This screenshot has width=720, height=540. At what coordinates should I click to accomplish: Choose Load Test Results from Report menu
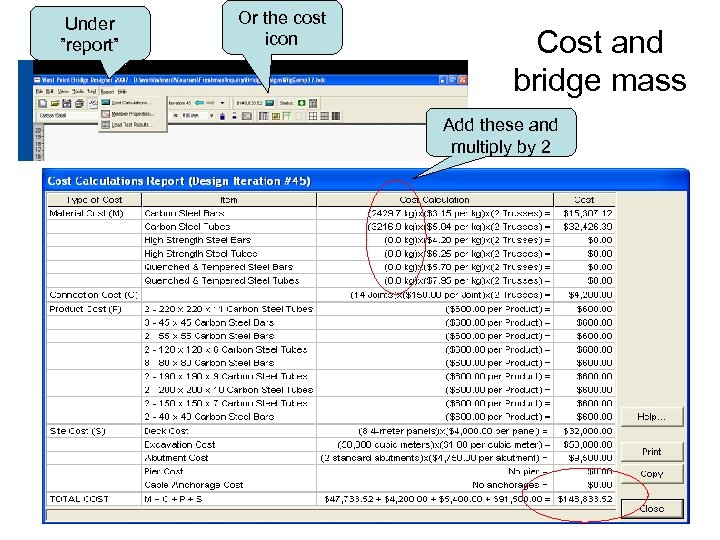click(x=130, y=125)
